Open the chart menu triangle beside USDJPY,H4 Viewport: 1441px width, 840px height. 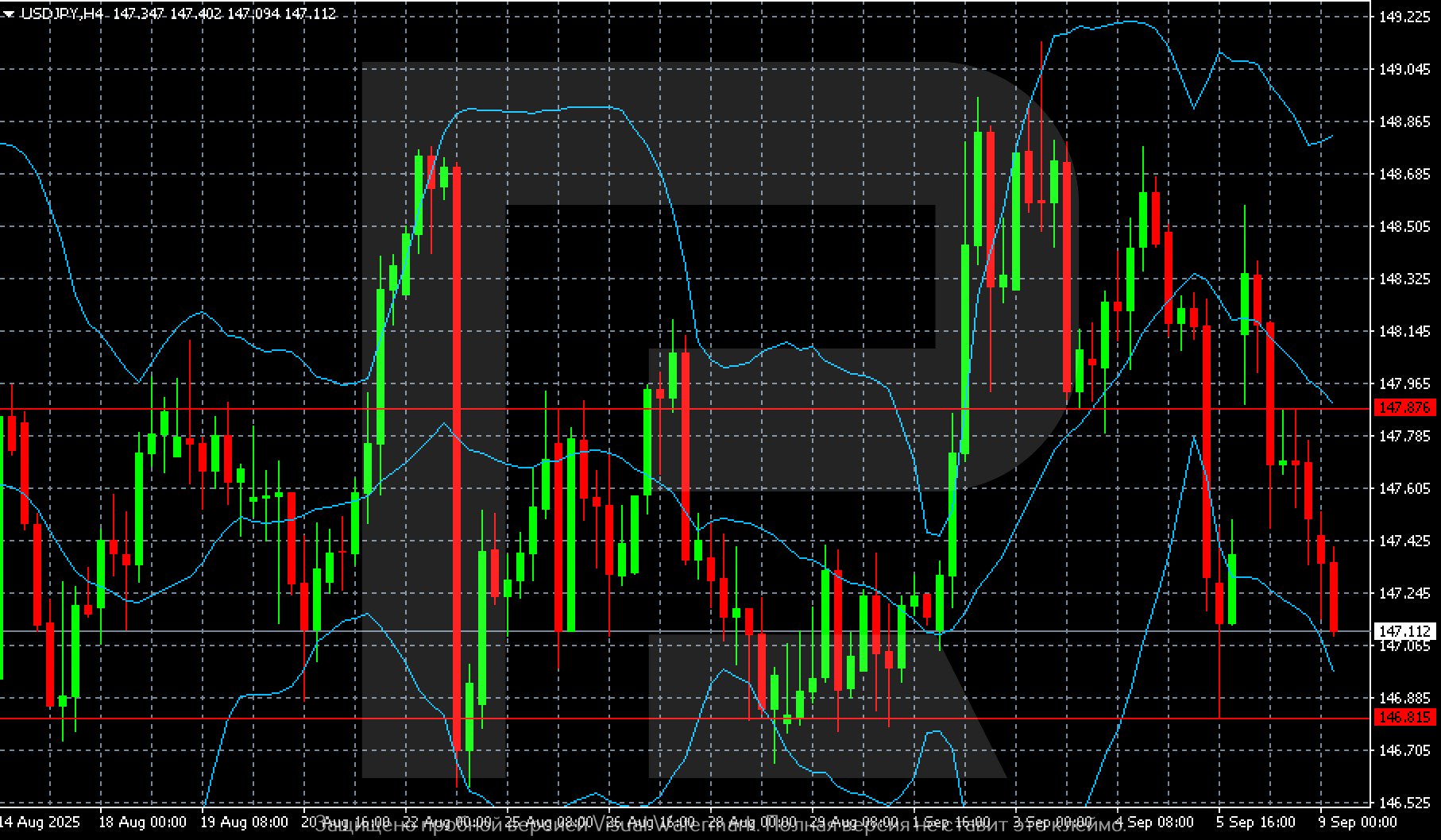coord(9,13)
